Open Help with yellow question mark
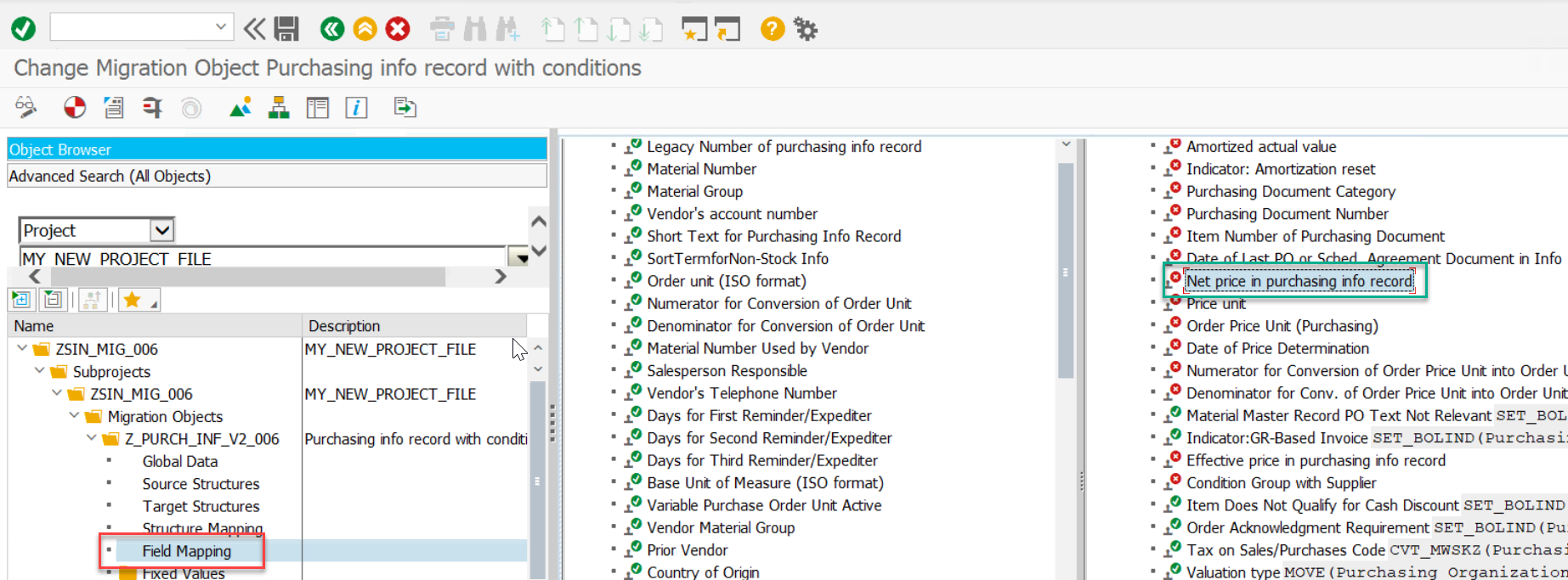This screenshot has width=1568, height=580. click(772, 29)
